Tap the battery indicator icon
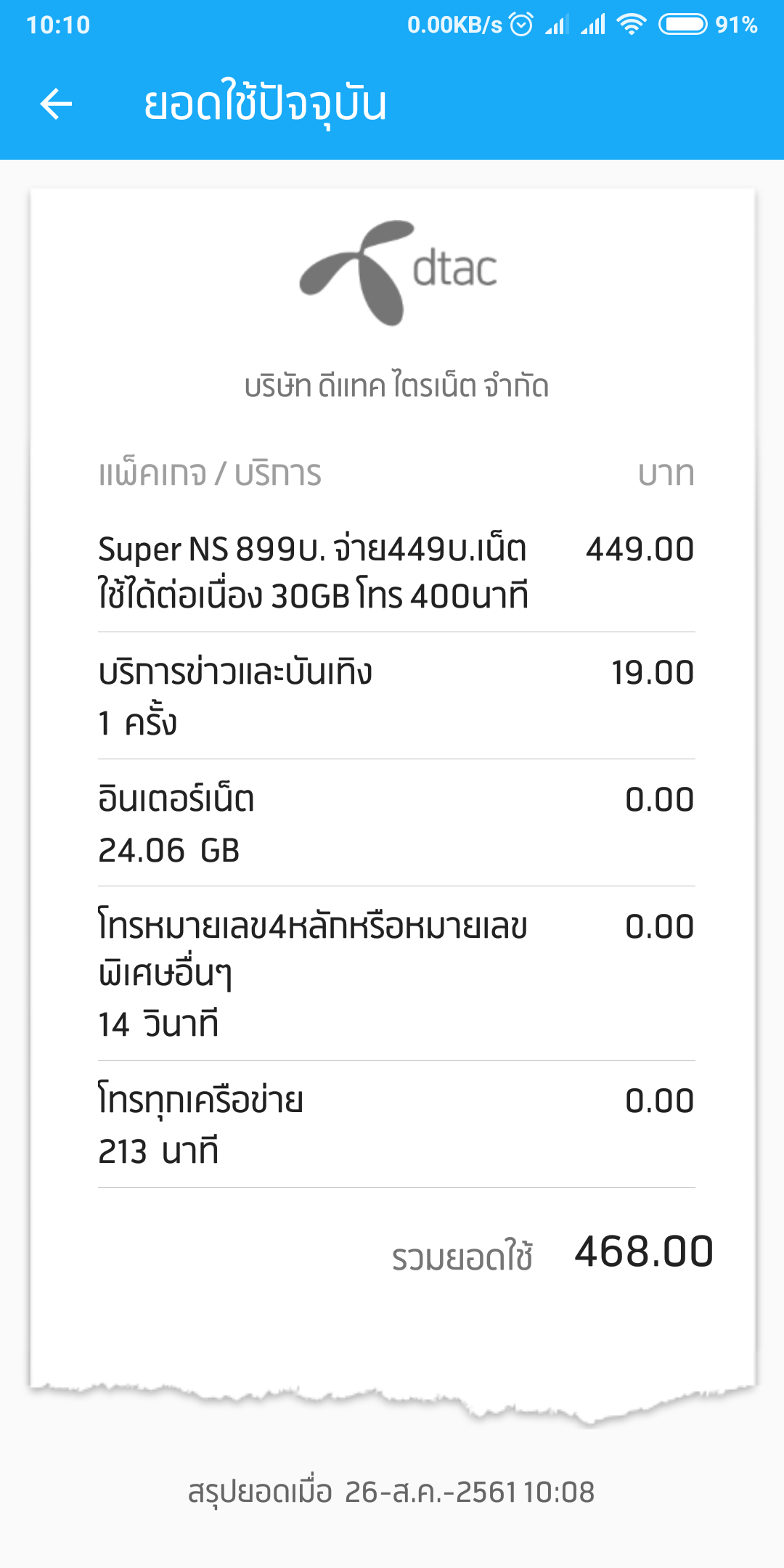 click(x=682, y=25)
